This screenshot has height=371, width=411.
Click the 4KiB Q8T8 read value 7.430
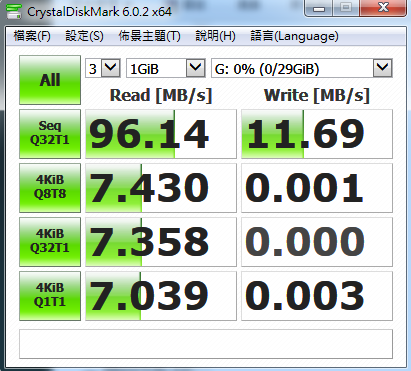pyautogui.click(x=161, y=188)
